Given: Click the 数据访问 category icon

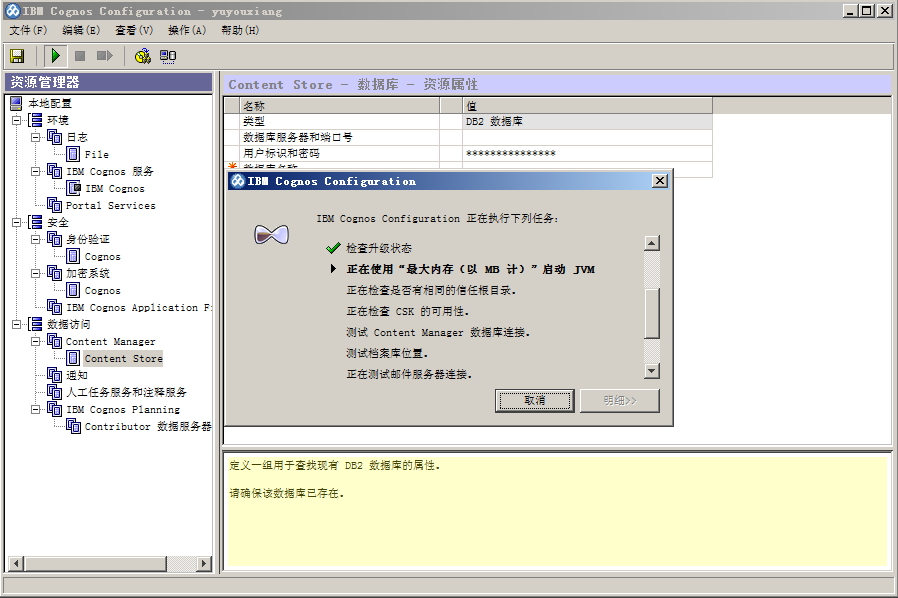Looking at the screenshot, I should point(36,324).
